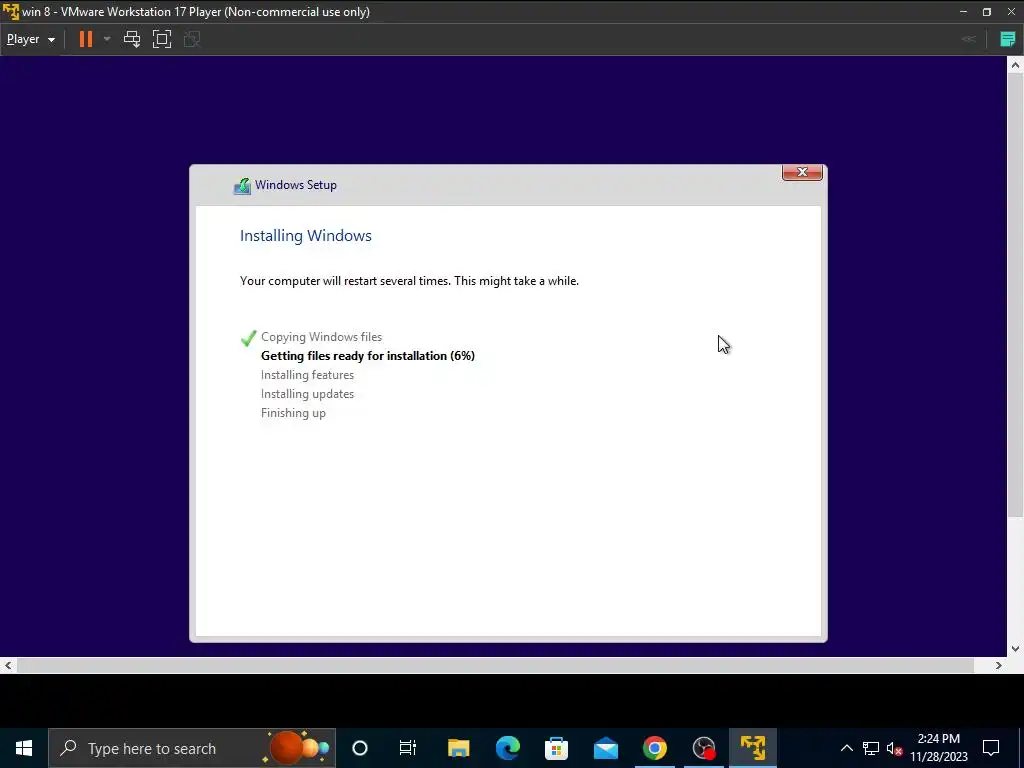This screenshot has width=1024, height=768.
Task: Click the horizontal scrollbar left arrow
Action: [8, 665]
